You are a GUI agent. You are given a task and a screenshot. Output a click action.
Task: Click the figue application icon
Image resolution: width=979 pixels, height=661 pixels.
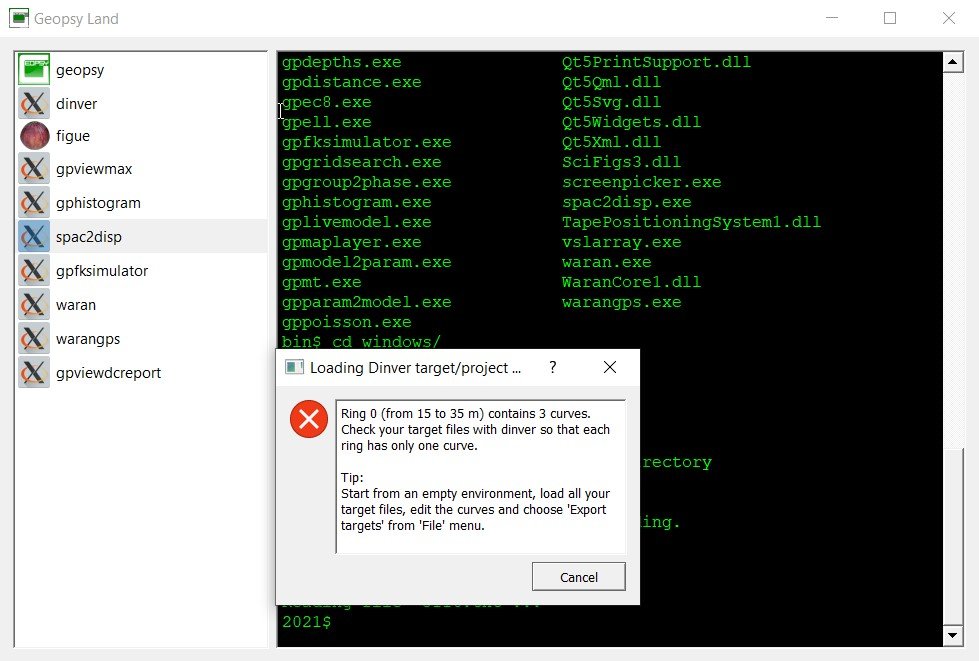(35, 136)
